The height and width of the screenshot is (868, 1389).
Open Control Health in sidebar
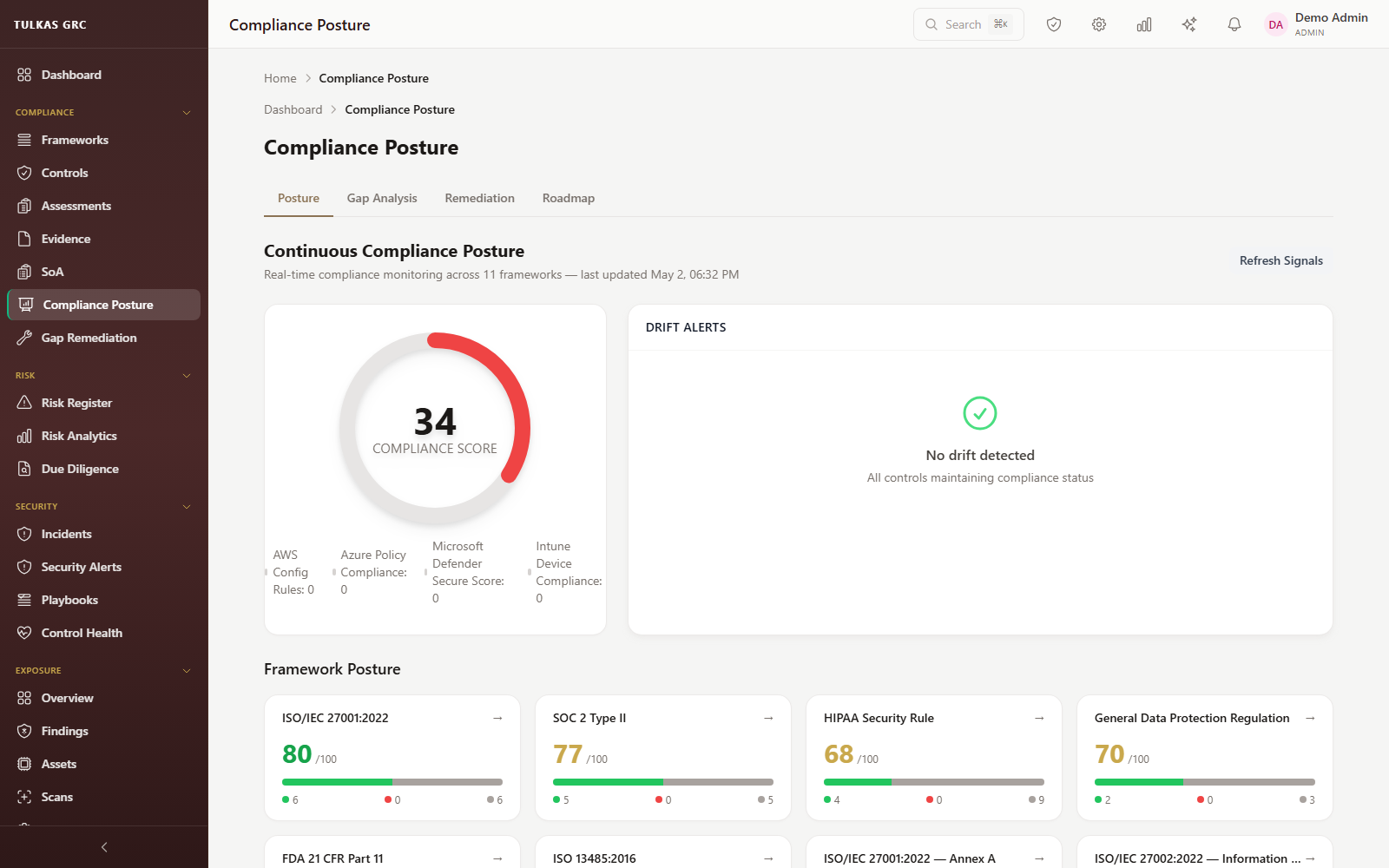[x=104, y=633]
